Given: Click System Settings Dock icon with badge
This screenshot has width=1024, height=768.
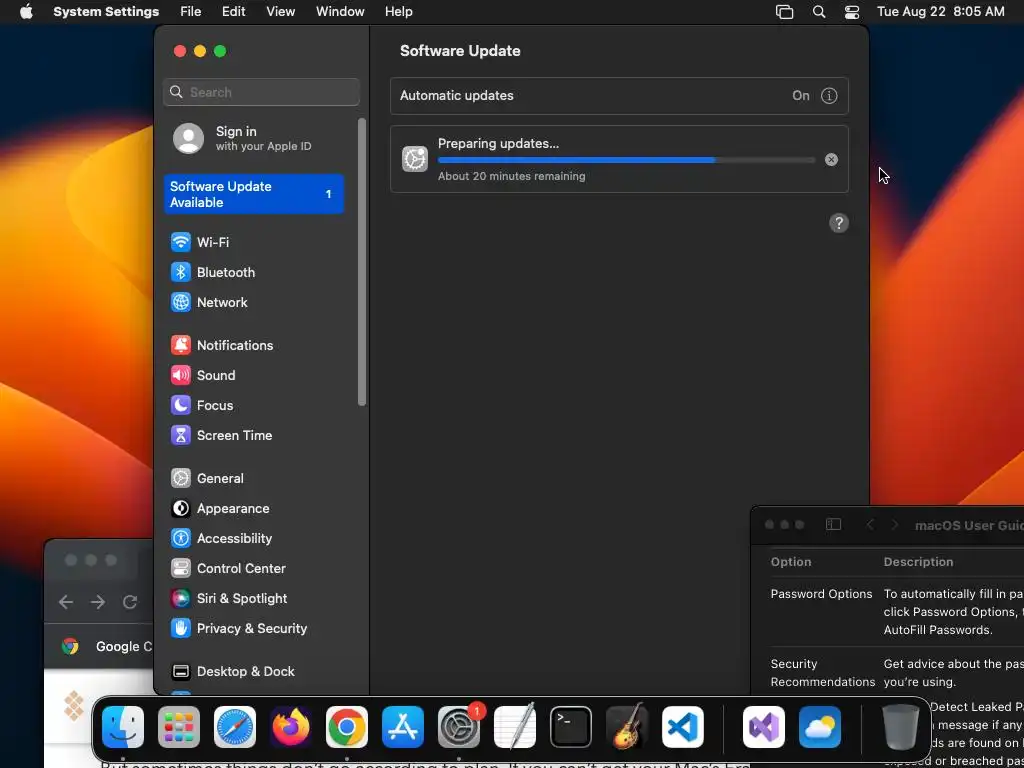Looking at the screenshot, I should pyautogui.click(x=459, y=727).
